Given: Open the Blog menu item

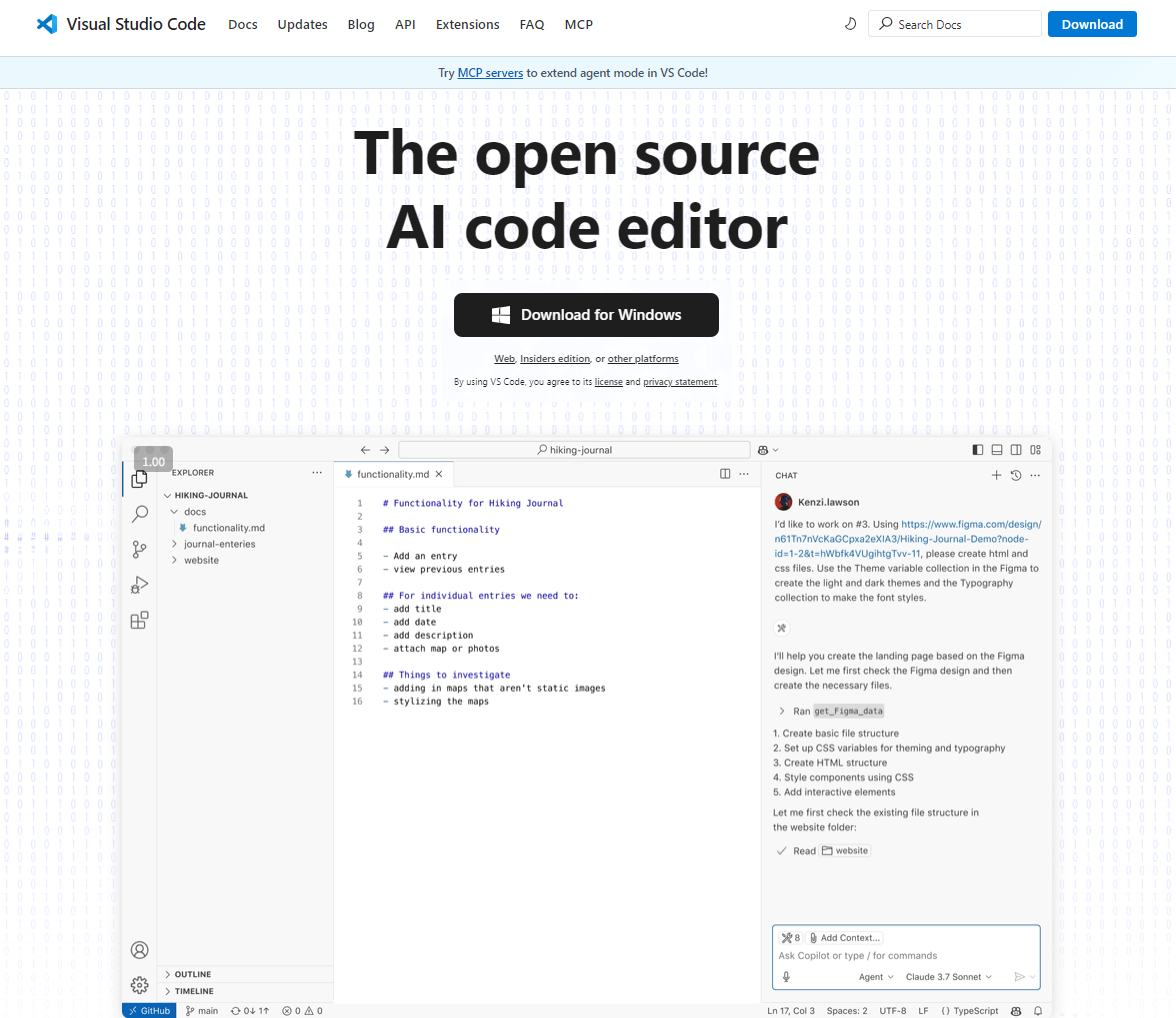Looking at the screenshot, I should click(x=361, y=24).
